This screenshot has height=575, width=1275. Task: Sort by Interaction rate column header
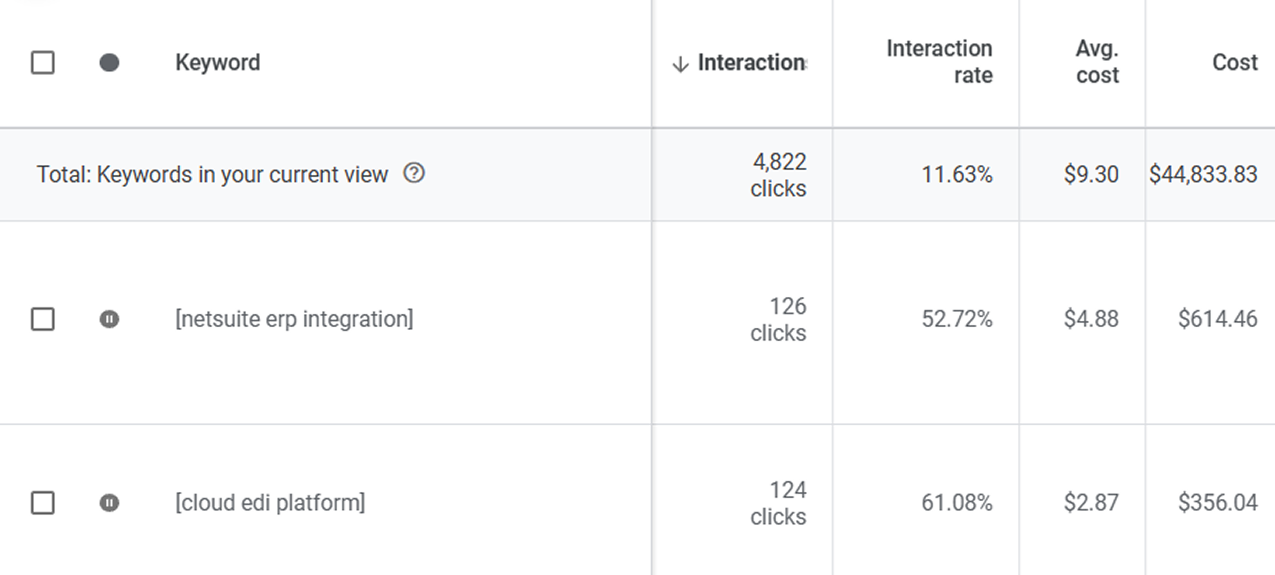tap(939, 62)
